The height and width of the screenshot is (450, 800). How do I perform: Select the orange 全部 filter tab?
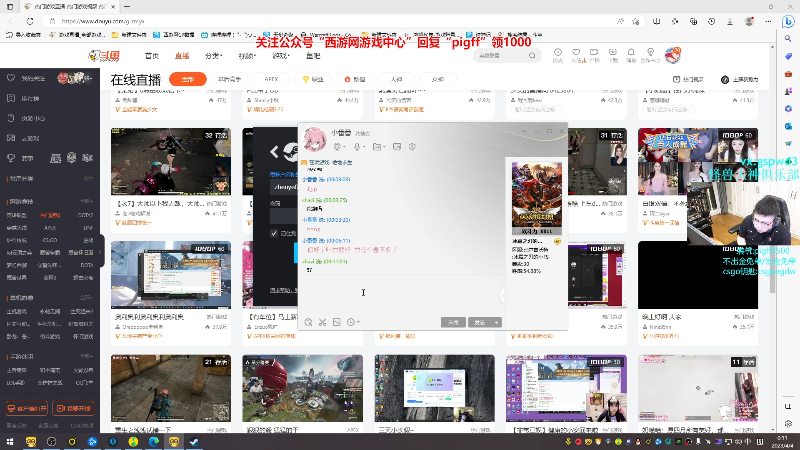coord(188,79)
